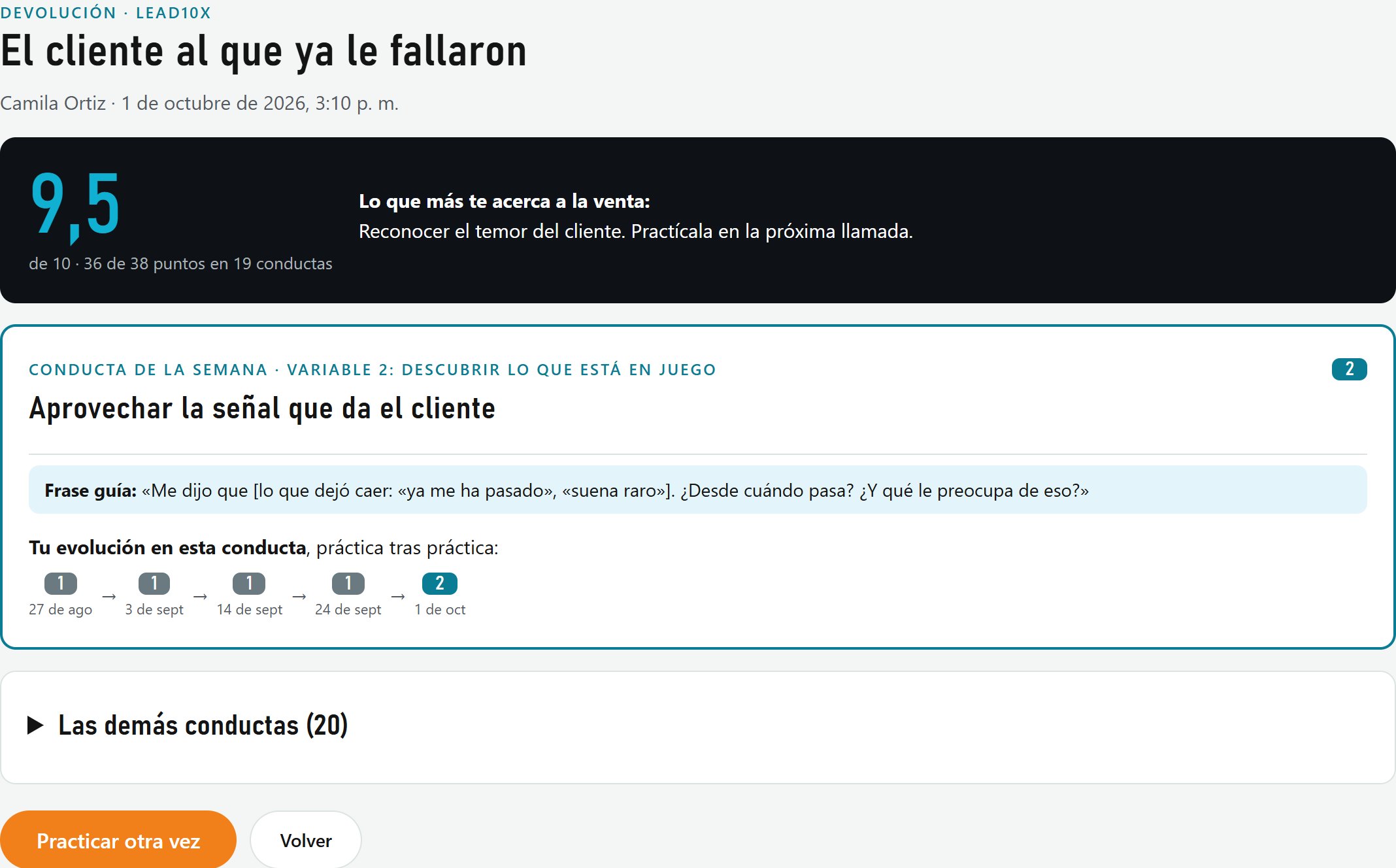Click the large 9,5 score number

tap(75, 205)
